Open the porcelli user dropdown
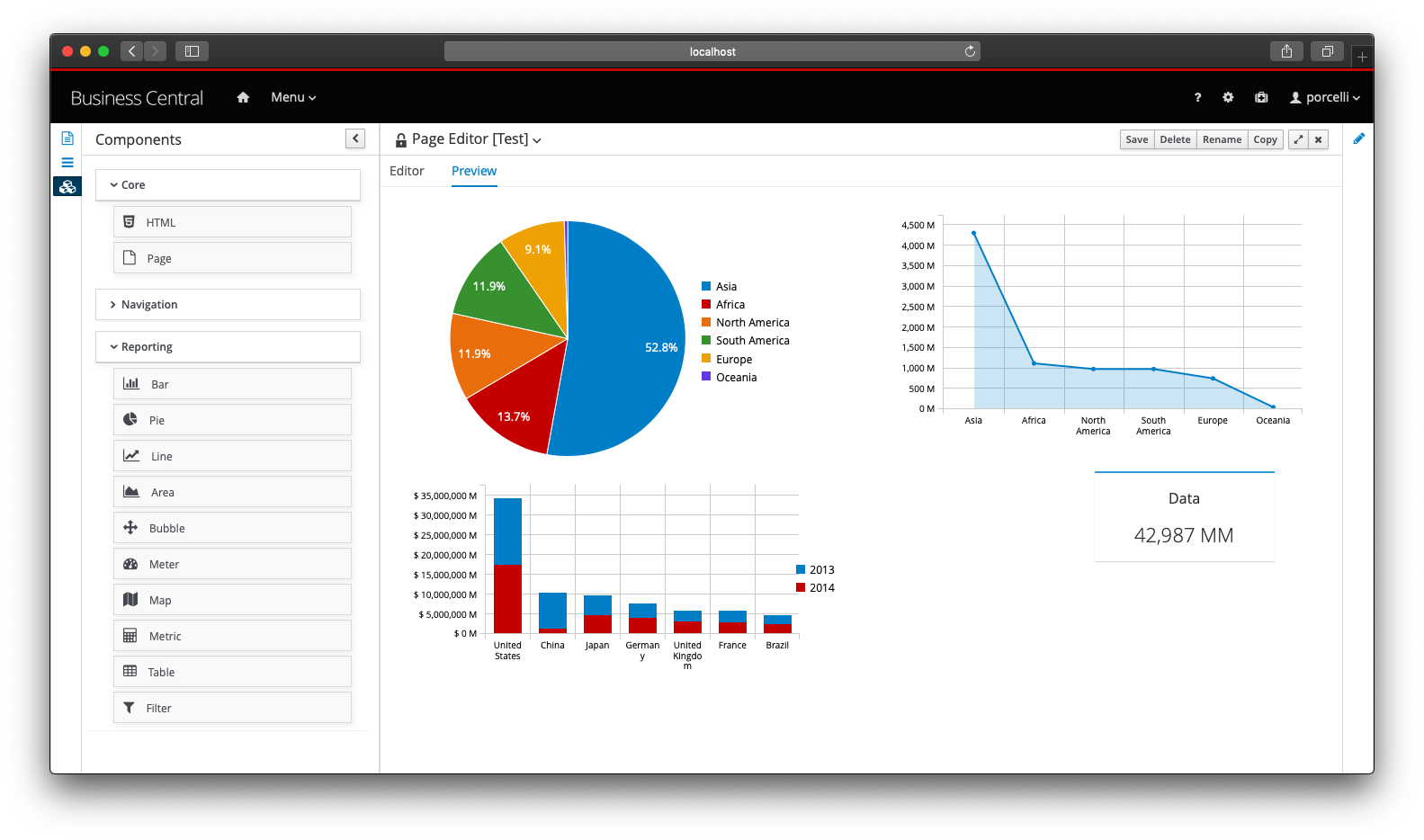1424x840 pixels. click(1325, 97)
